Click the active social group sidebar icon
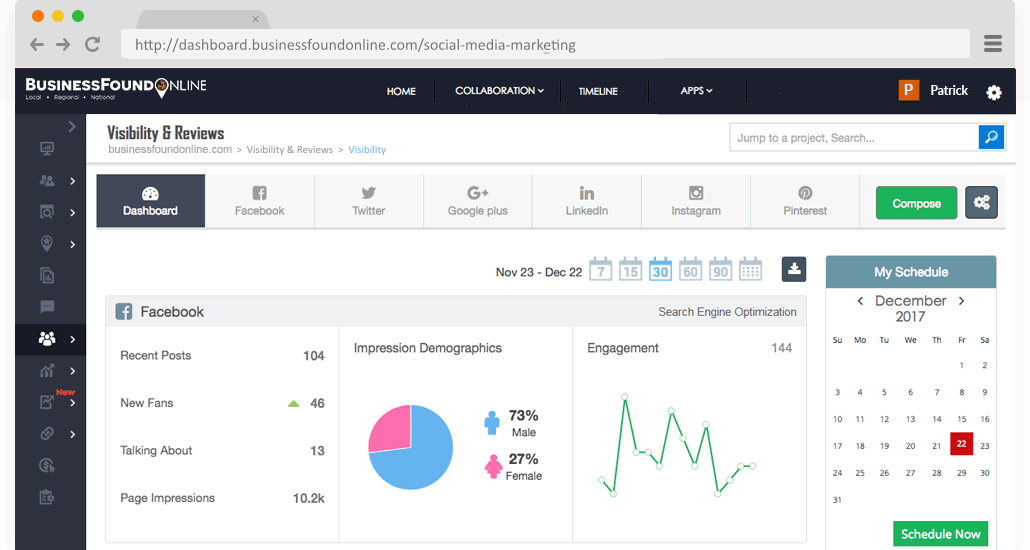This screenshot has height=550, width=1030. click(47, 338)
